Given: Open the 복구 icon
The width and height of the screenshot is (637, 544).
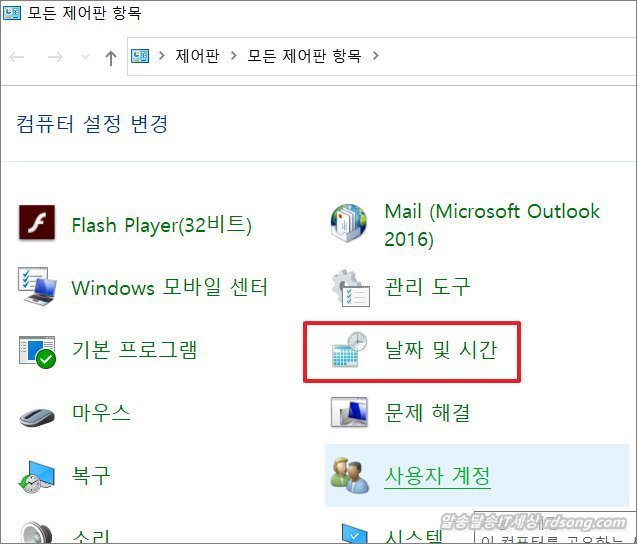Looking at the screenshot, I should coord(37,475).
